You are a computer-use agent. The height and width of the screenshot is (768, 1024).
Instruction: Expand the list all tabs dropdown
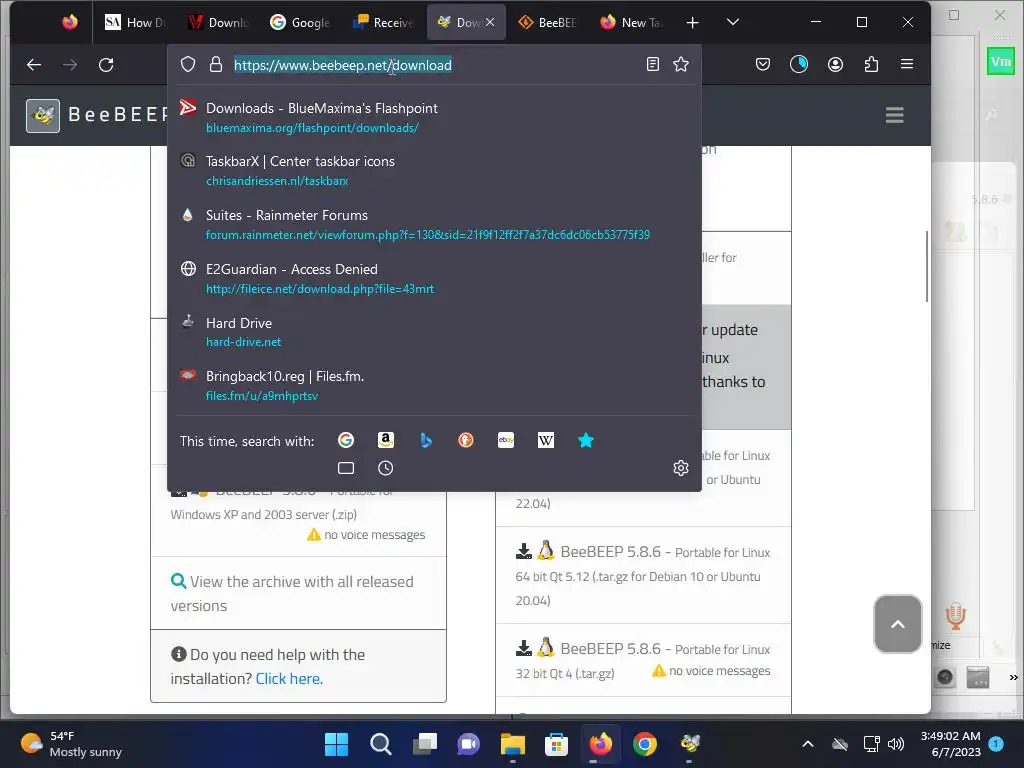point(733,22)
